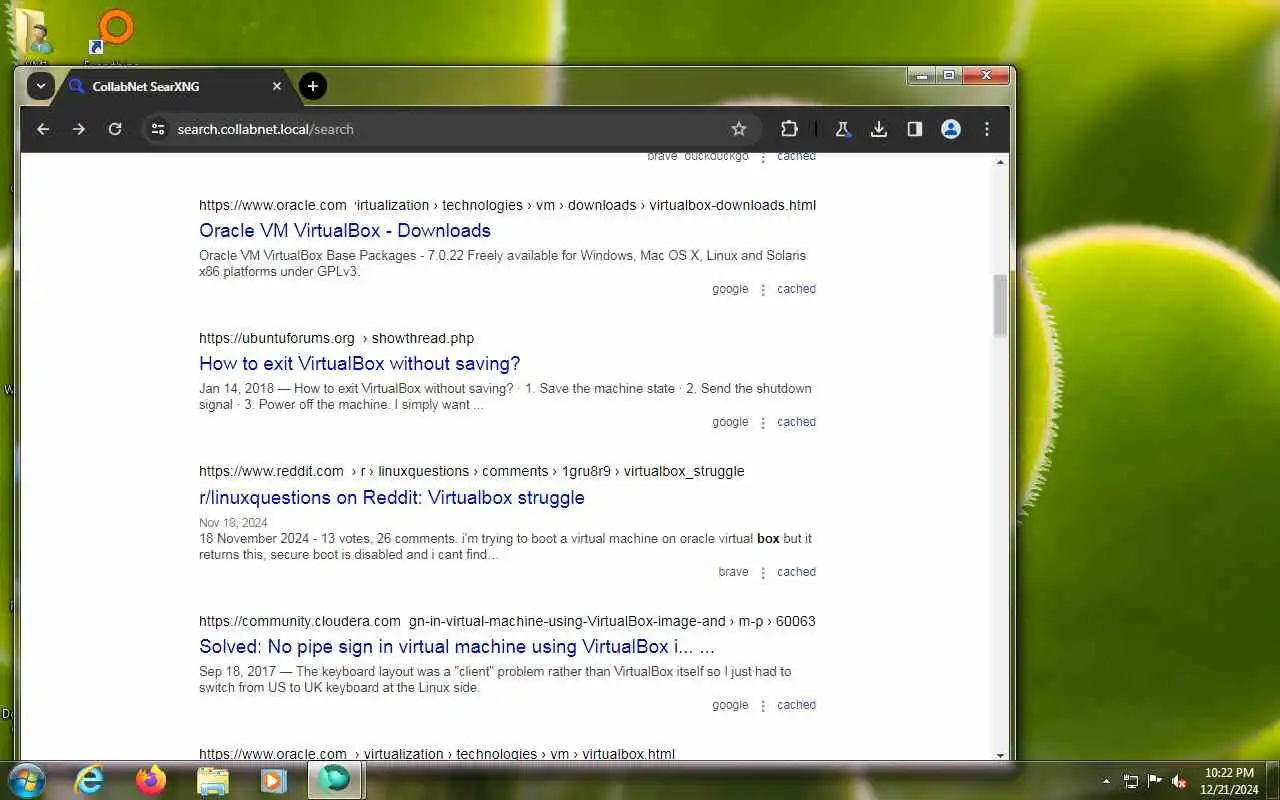The width and height of the screenshot is (1280, 800).
Task: Reload the search results page
Action: (x=115, y=129)
